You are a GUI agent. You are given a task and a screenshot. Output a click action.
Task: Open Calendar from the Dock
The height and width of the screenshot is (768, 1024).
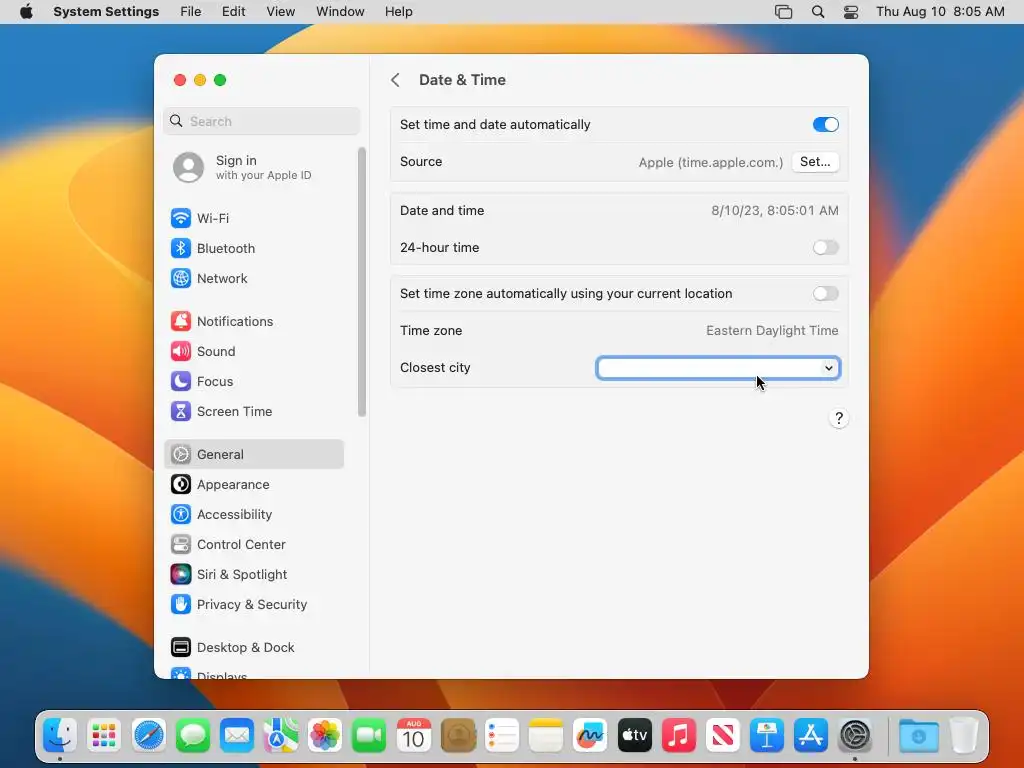coord(413,737)
